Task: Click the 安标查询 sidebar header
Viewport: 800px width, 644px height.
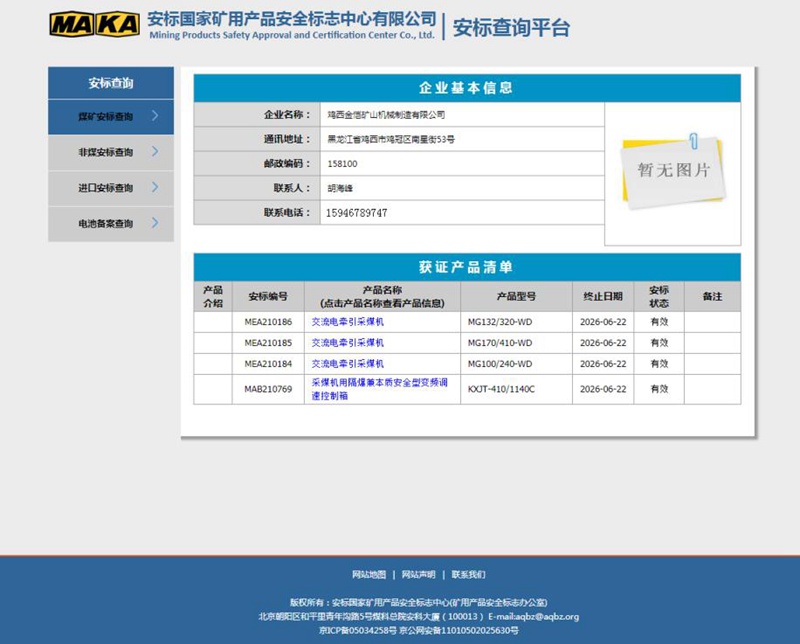Action: click(x=110, y=83)
